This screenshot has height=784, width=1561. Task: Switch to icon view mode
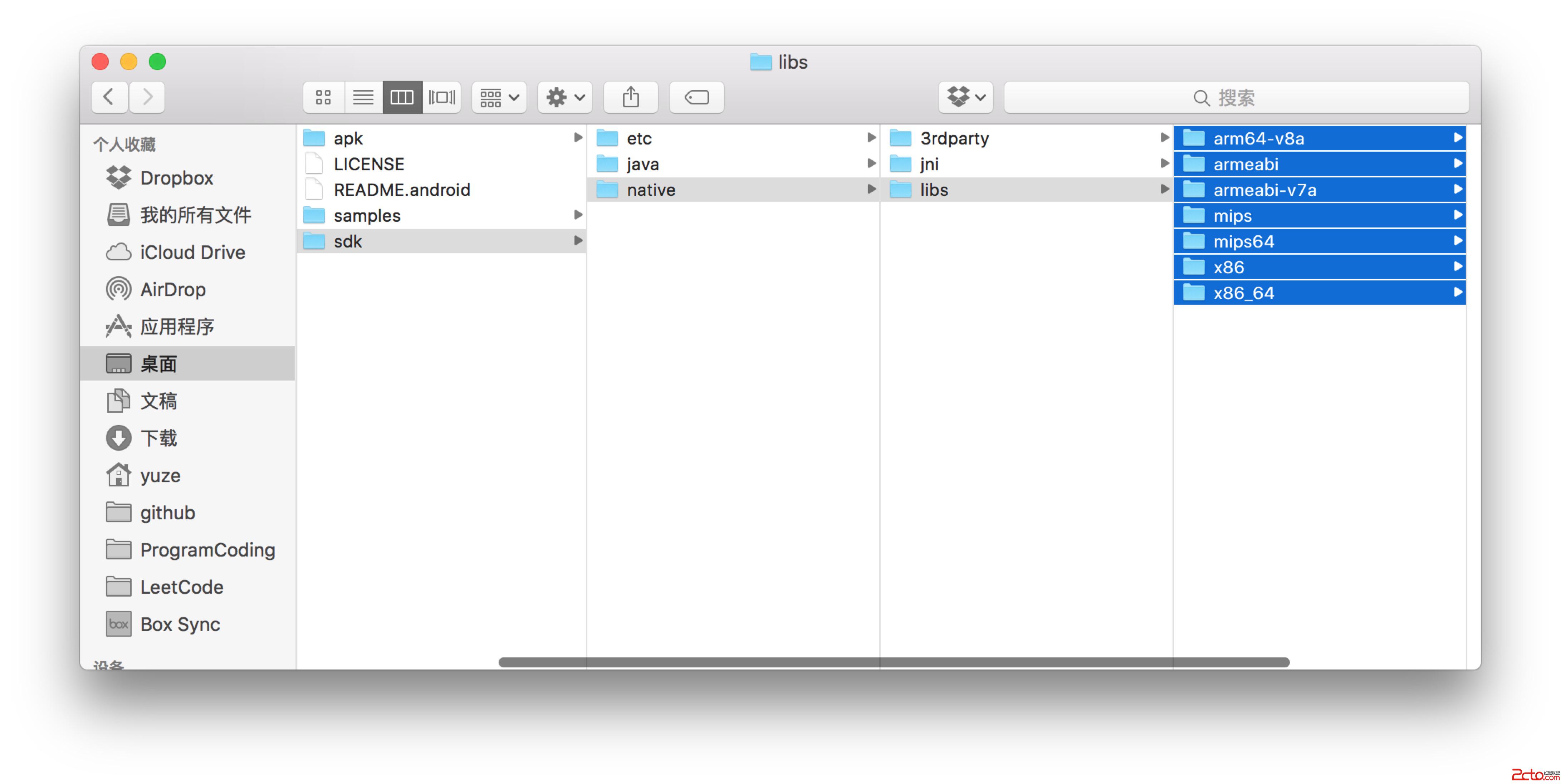[324, 97]
